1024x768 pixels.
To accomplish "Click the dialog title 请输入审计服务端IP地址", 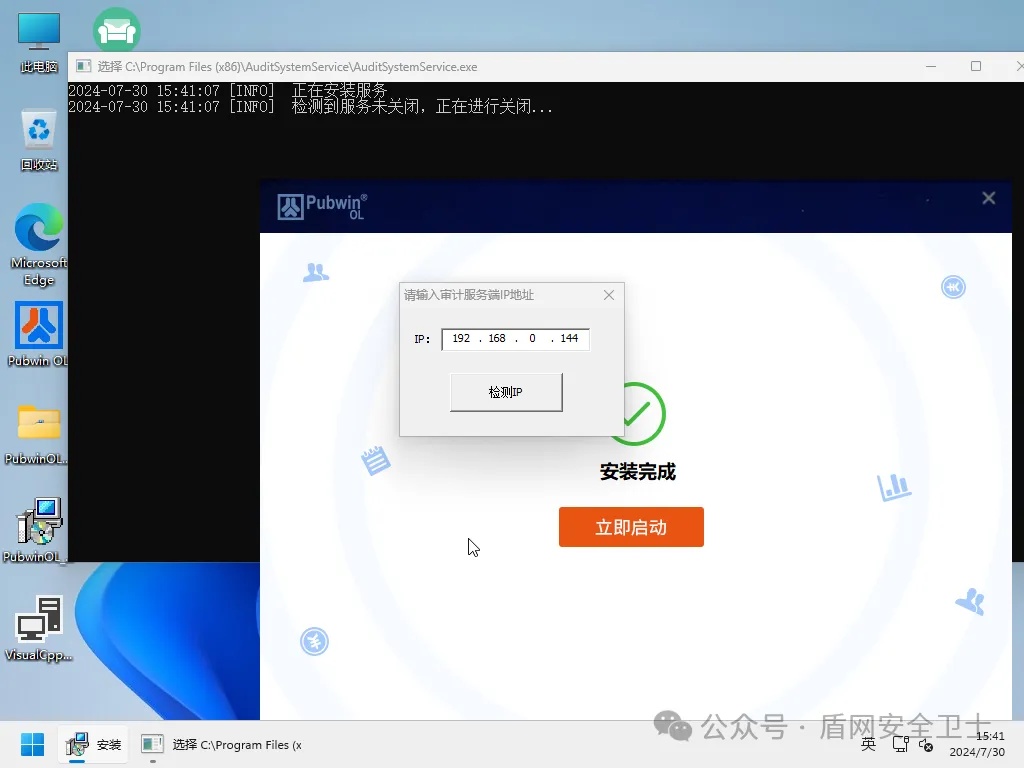I will (x=469, y=295).
